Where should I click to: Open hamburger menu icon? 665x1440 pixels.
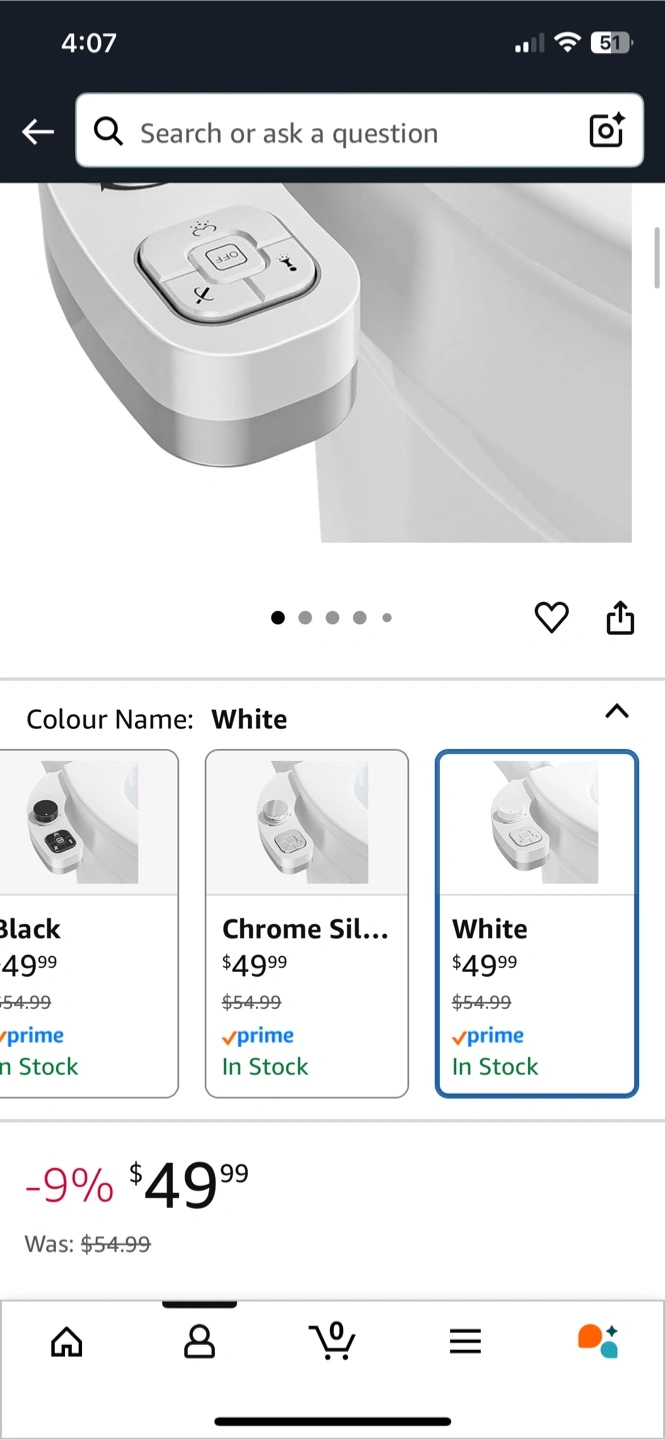point(465,1341)
